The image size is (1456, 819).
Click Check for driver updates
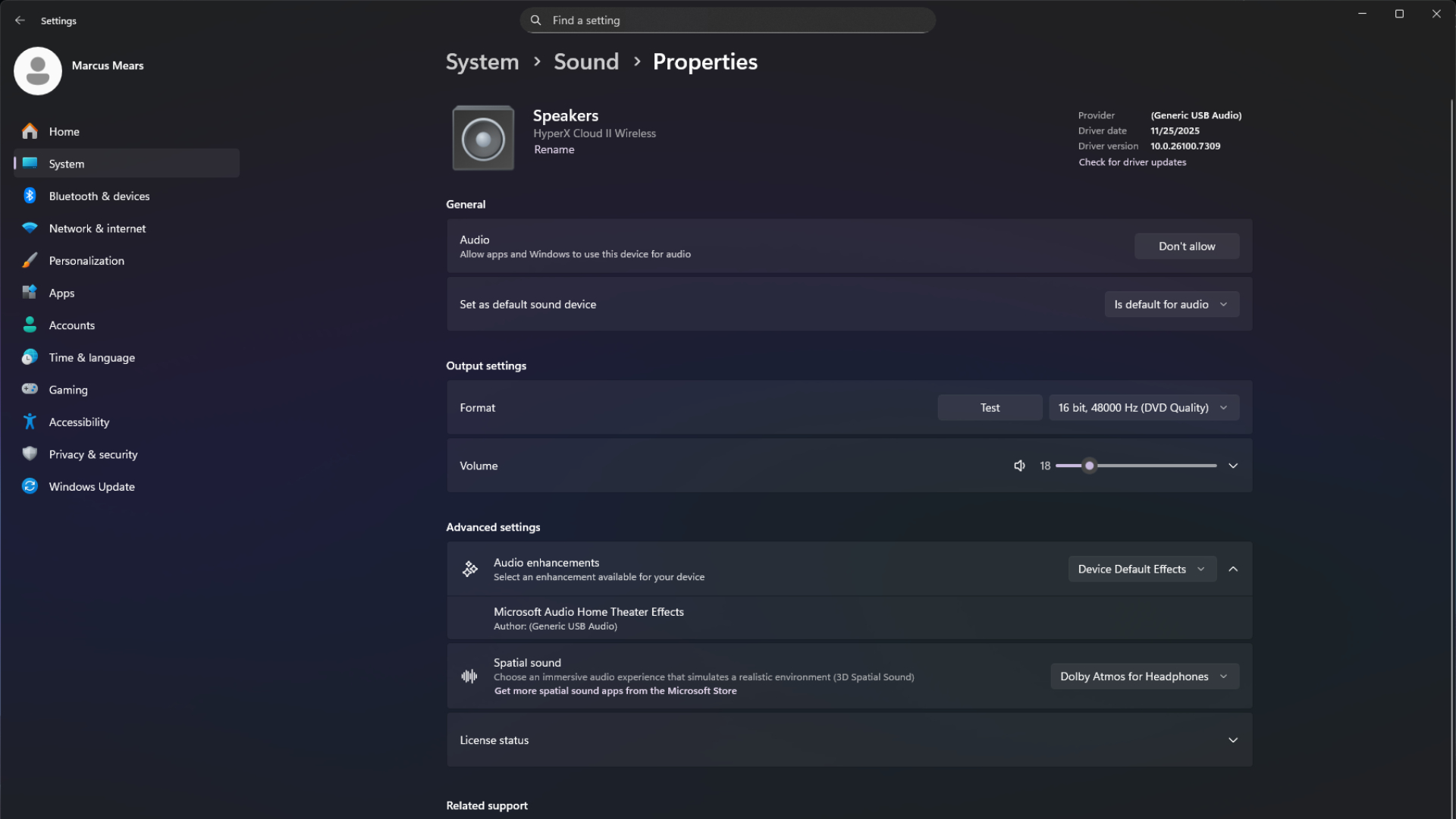[x=1131, y=162]
